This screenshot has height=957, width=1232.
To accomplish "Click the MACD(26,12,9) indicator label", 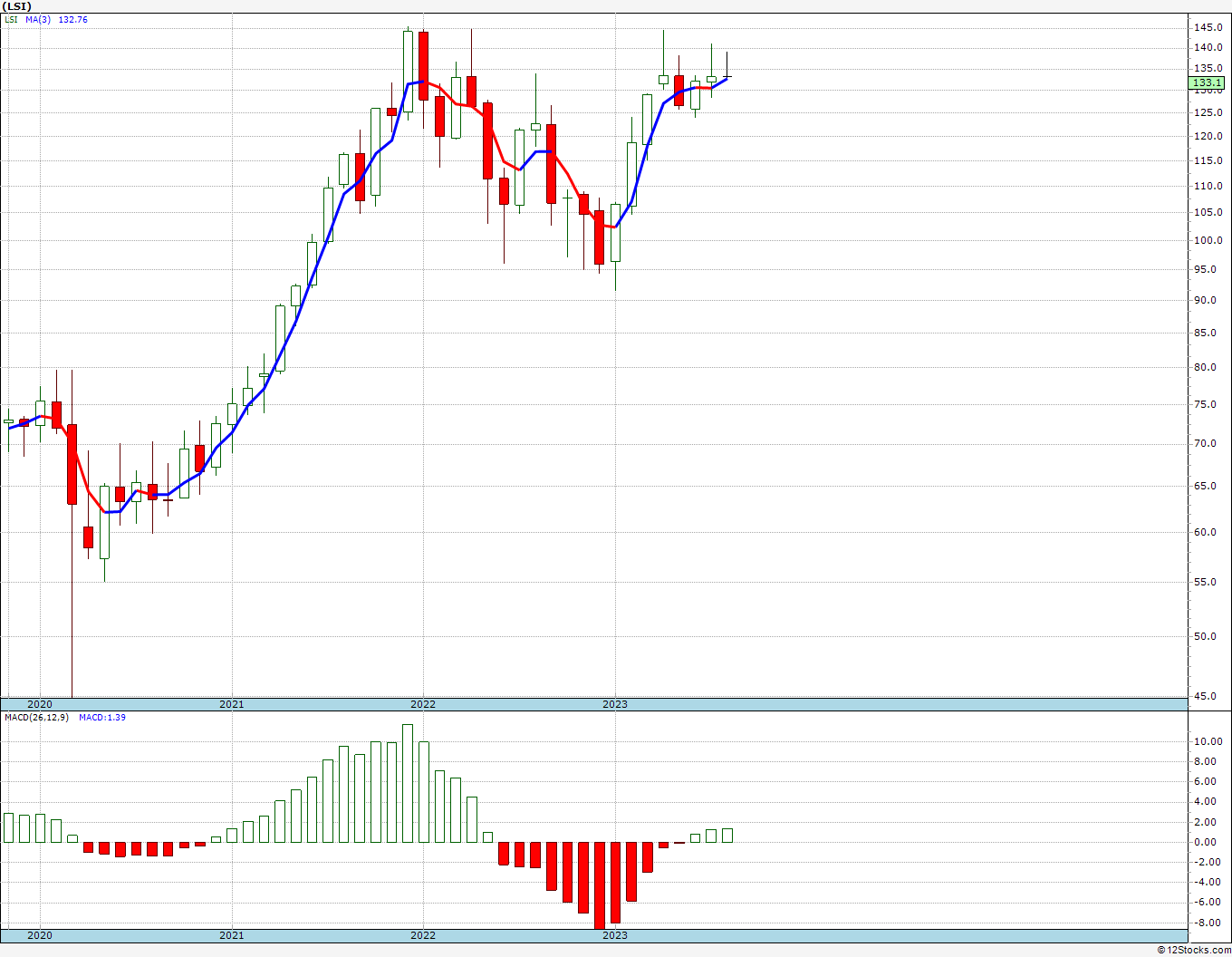I will 37,717.
